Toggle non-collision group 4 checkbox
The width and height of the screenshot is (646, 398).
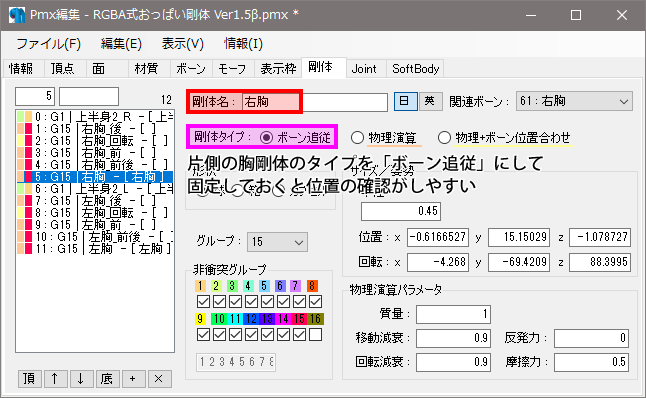click(251, 302)
